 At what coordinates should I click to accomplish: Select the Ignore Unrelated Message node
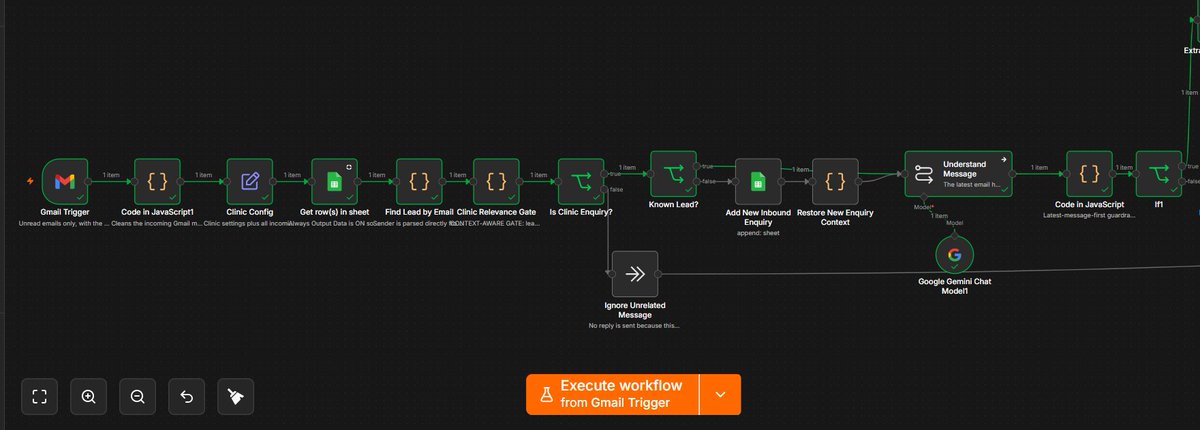635,274
